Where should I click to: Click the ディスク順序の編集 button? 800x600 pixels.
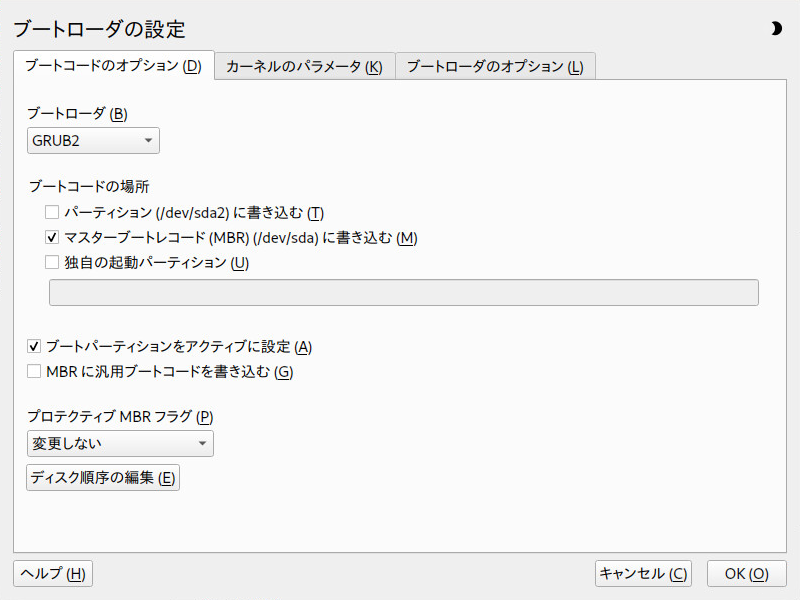[x=103, y=477]
